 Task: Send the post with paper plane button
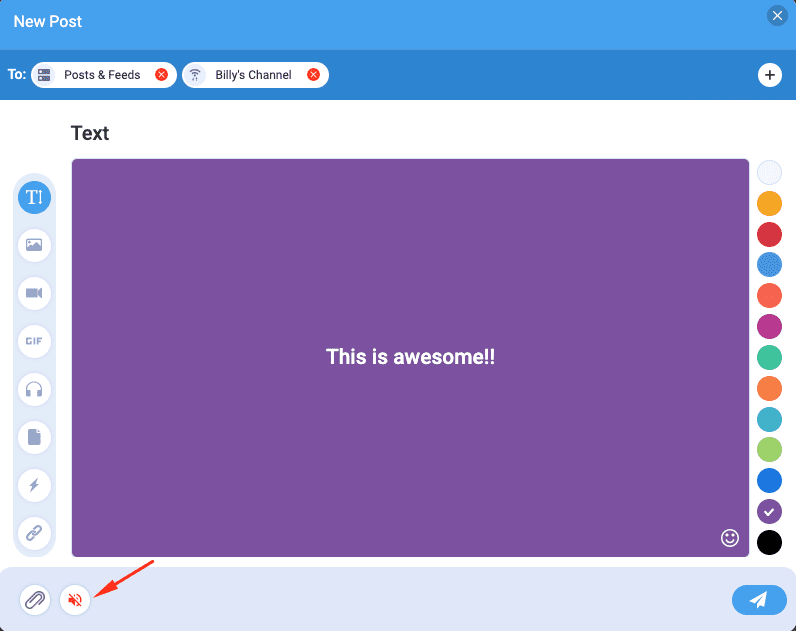click(759, 600)
